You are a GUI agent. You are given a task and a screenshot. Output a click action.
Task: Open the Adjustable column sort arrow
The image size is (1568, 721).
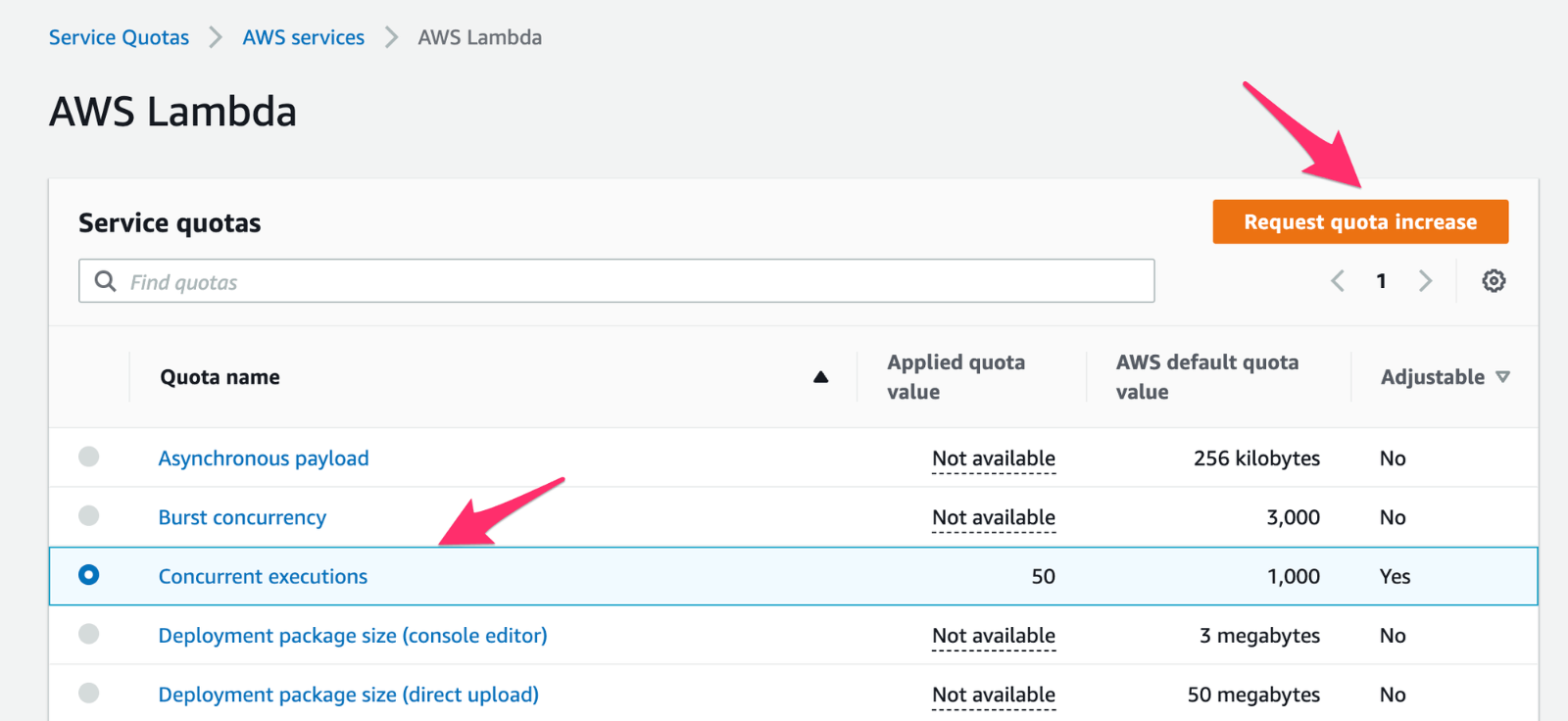coord(1503,377)
